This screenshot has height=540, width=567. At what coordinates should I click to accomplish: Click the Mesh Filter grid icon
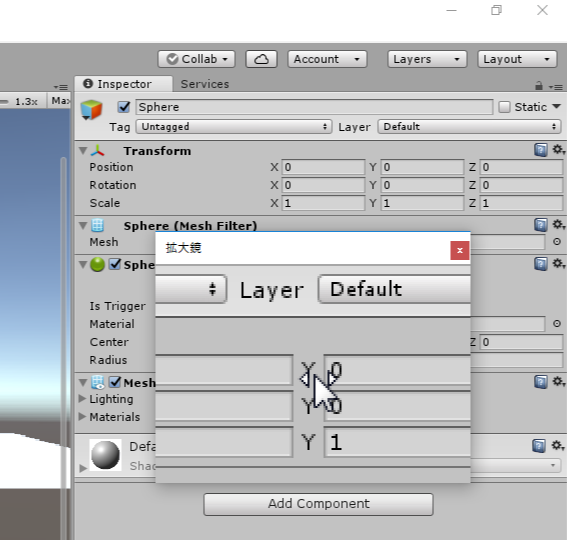[97, 225]
